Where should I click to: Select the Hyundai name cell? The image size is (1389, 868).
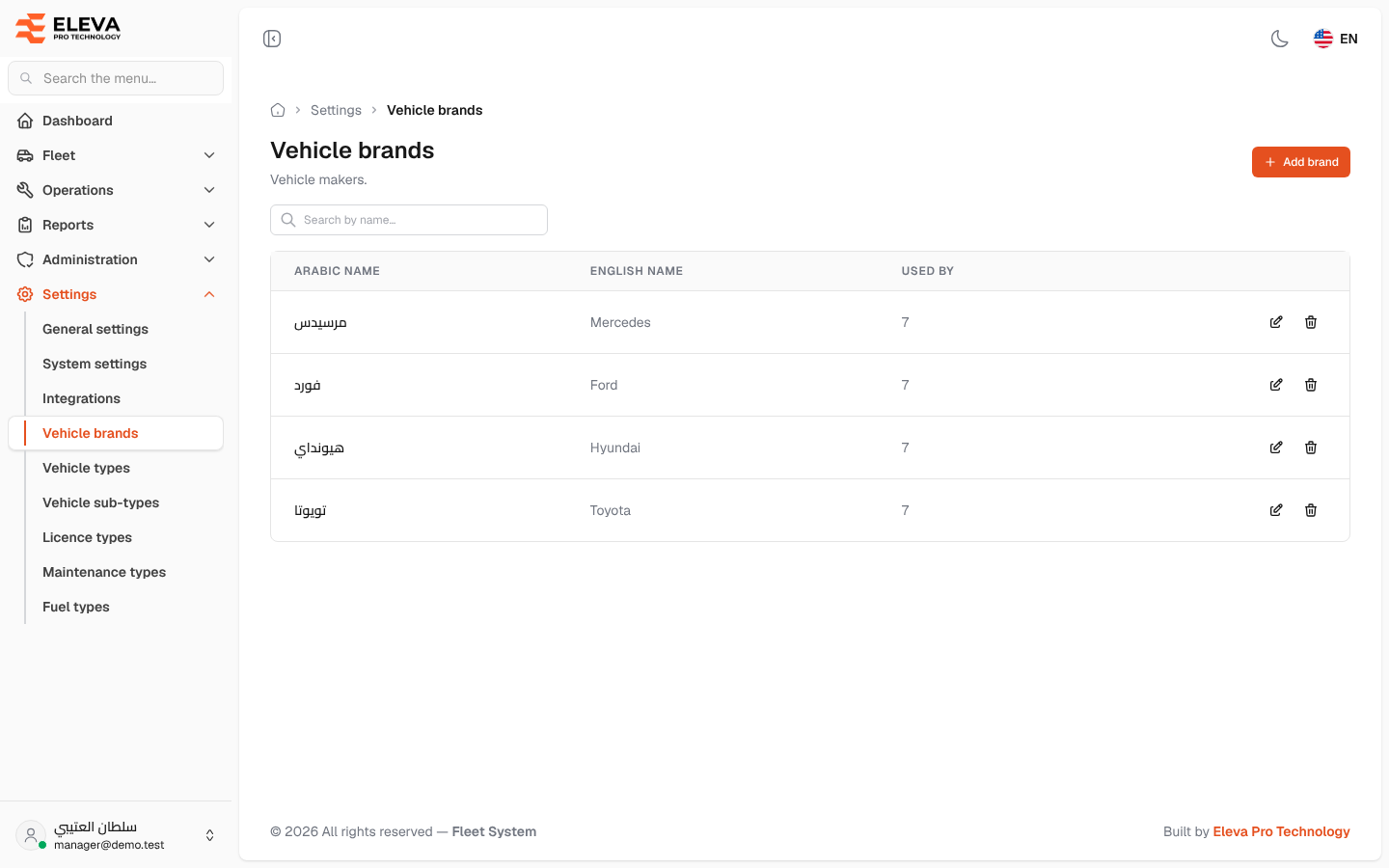click(615, 448)
